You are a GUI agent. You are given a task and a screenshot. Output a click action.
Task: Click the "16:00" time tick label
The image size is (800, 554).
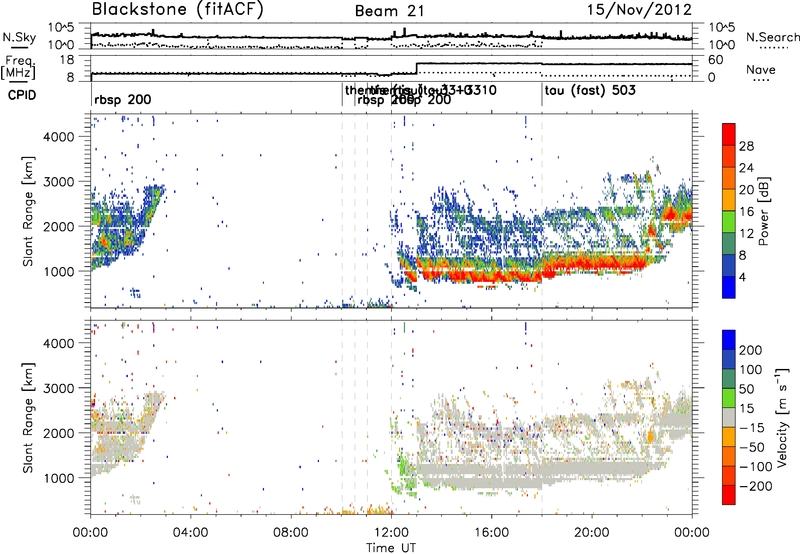491,533
